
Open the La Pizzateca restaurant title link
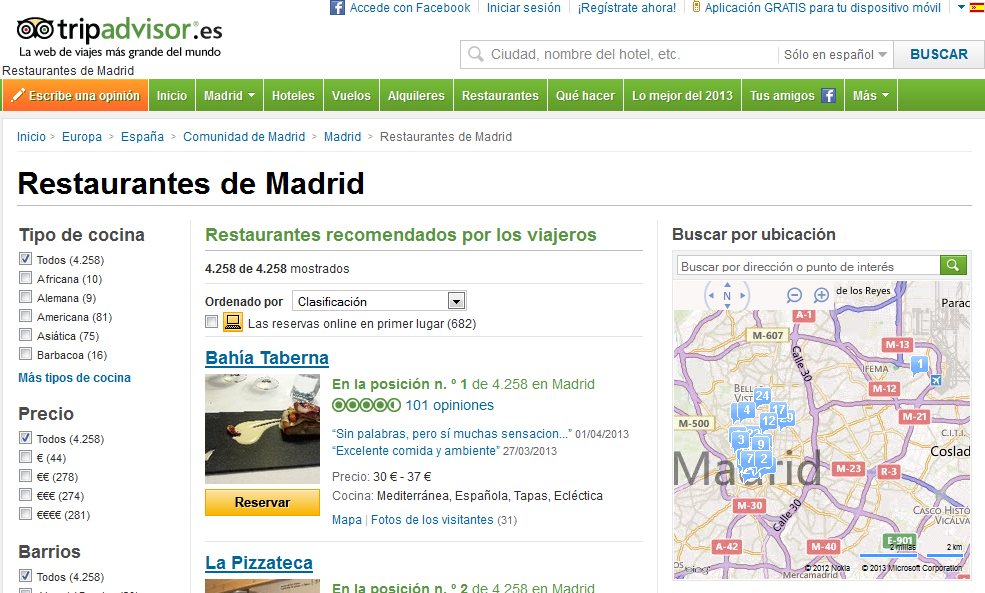click(259, 562)
